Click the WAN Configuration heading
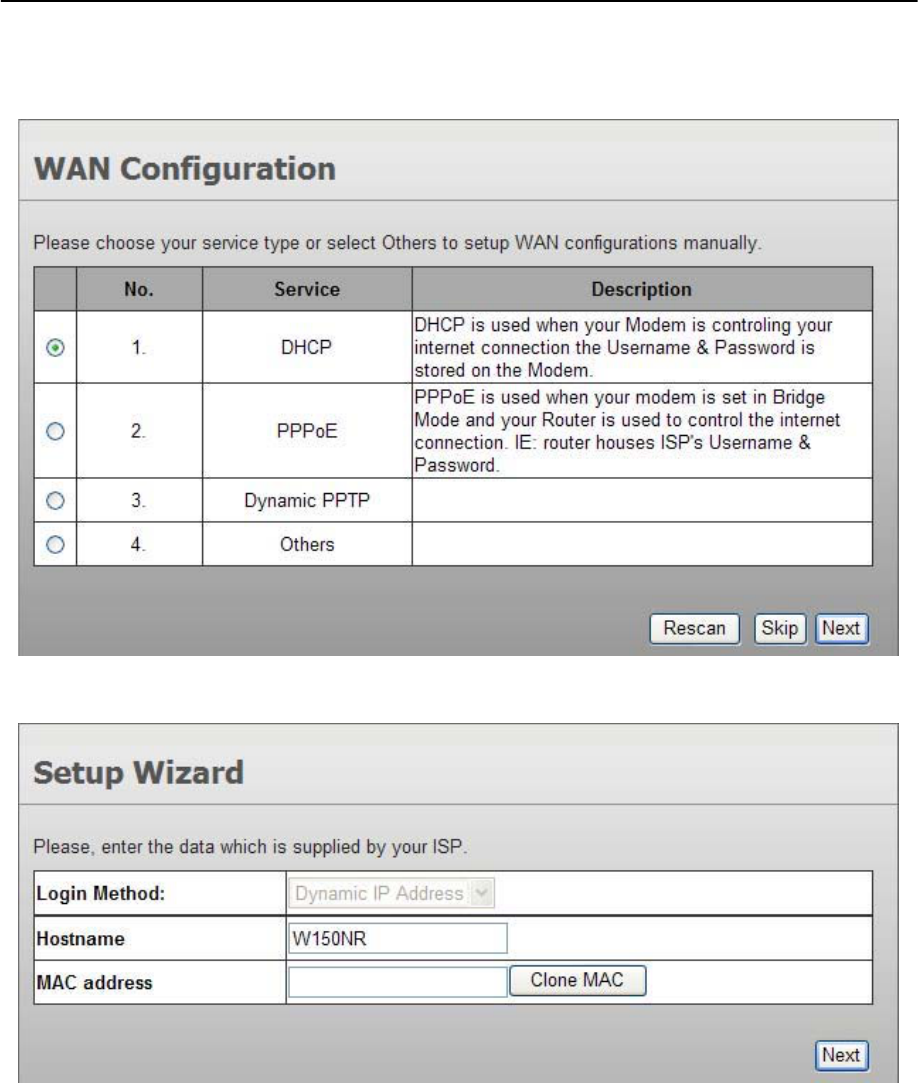The image size is (918, 1083). tap(185, 169)
